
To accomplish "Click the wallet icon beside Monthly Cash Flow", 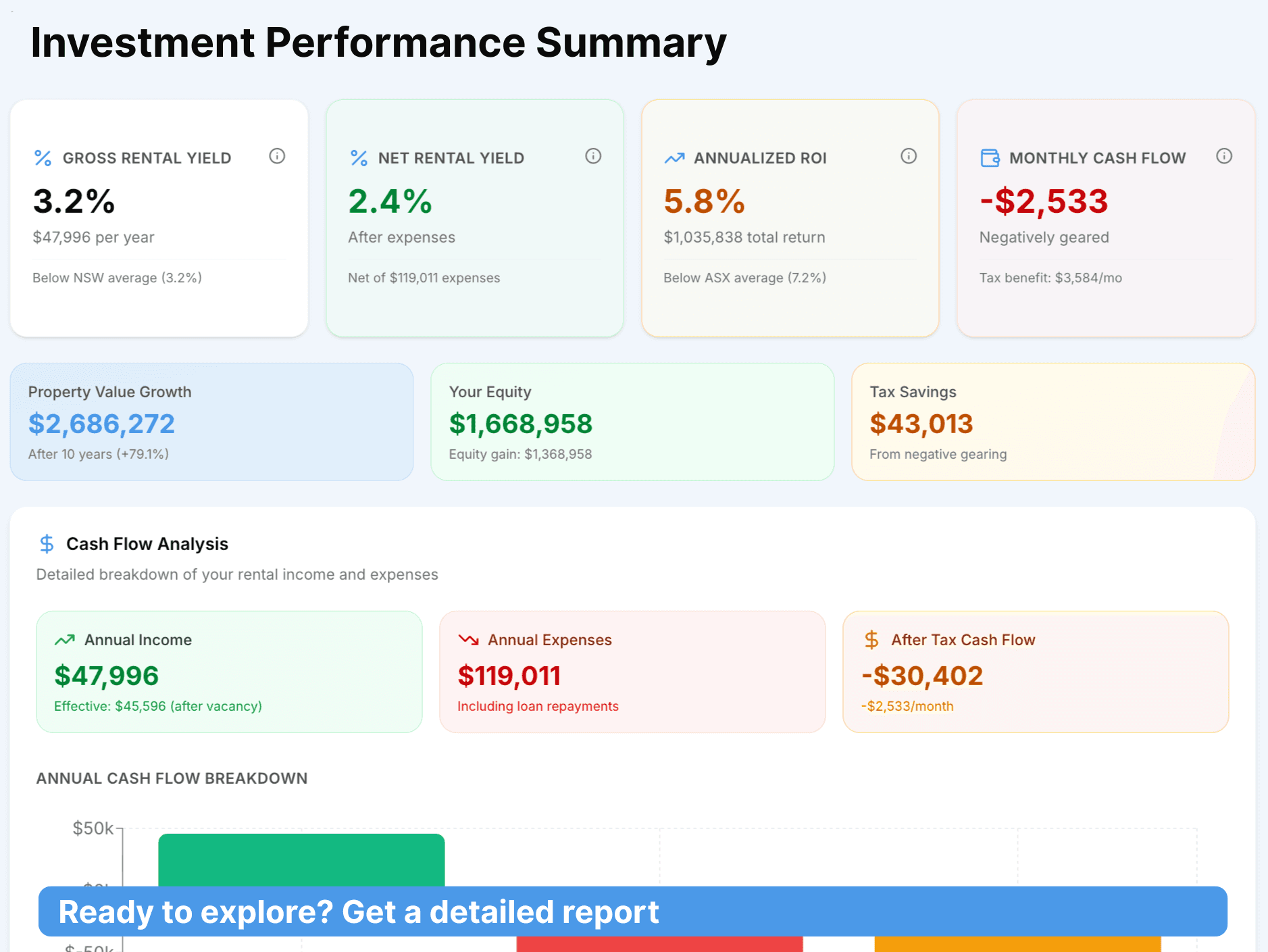I will (990, 158).
